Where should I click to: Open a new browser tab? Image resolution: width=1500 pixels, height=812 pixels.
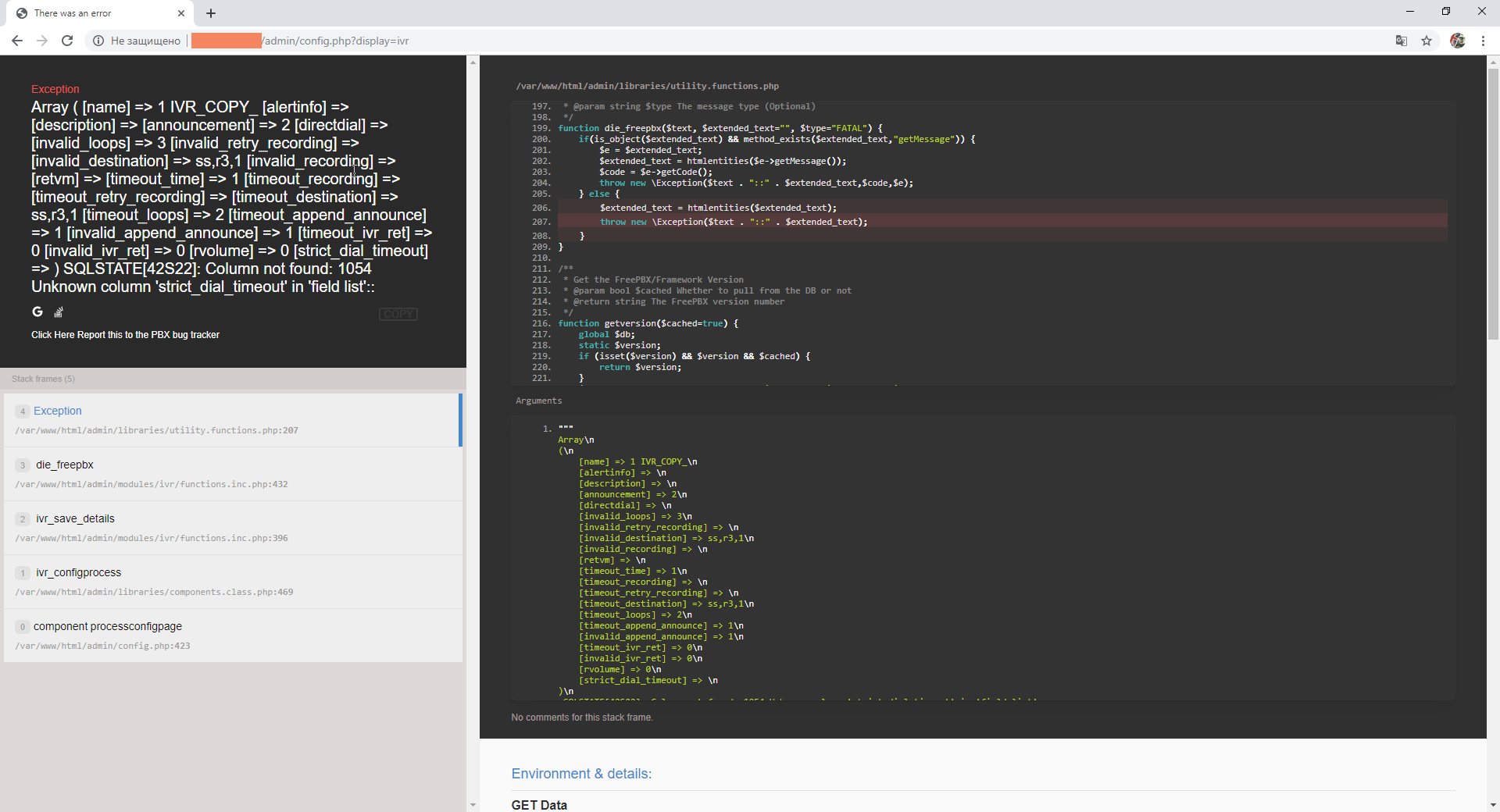pos(211,13)
